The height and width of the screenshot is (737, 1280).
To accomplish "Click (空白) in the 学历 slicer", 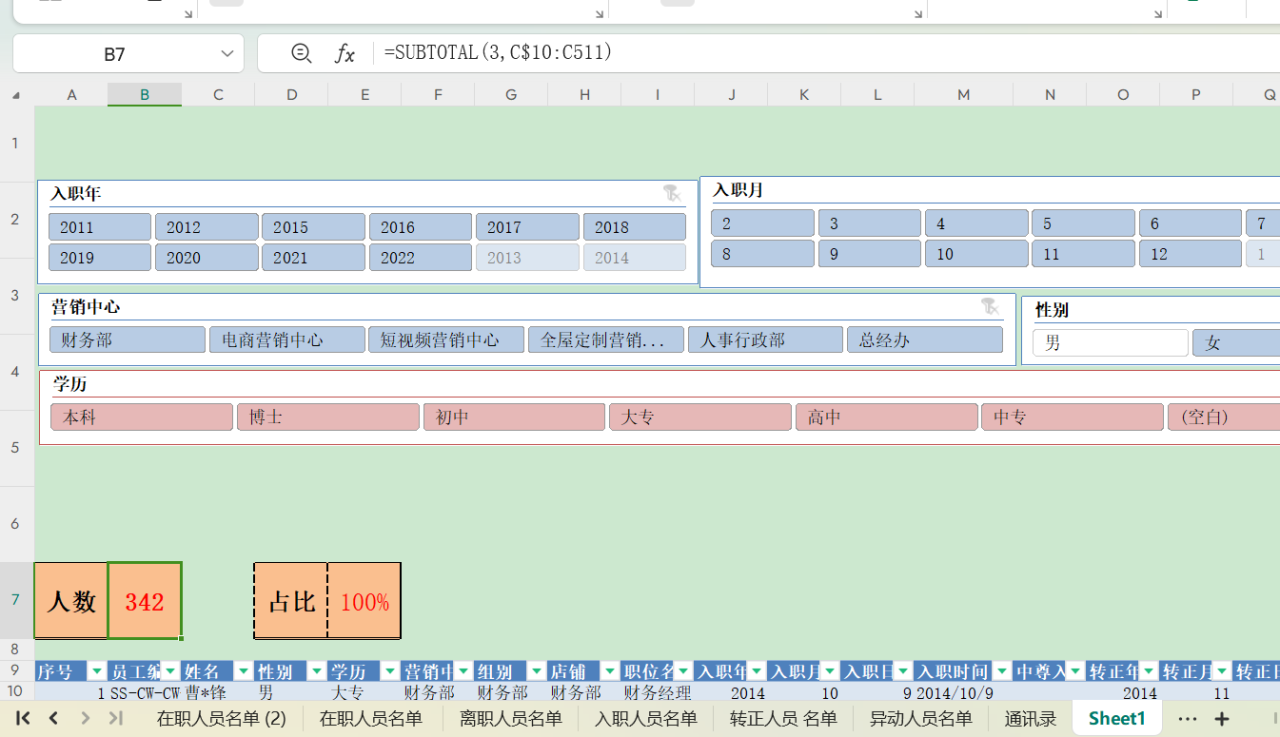I will pyautogui.click(x=1224, y=417).
